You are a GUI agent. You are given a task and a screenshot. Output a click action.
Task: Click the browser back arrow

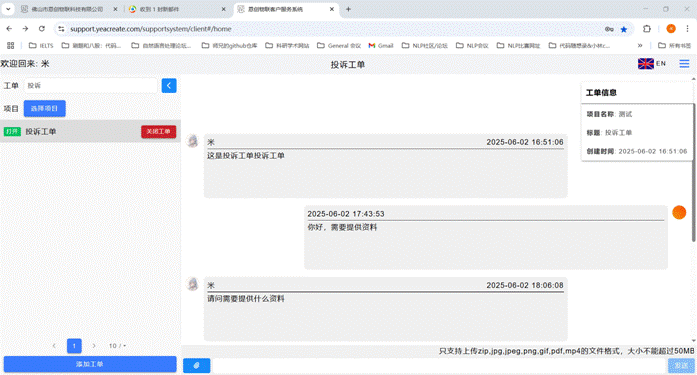pyautogui.click(x=9, y=29)
